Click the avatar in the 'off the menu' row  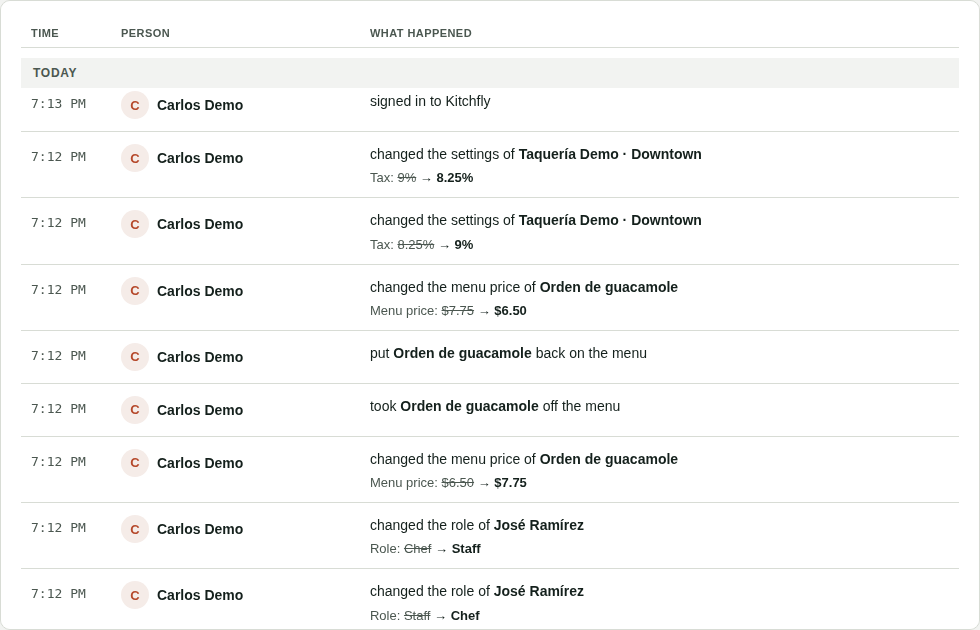[134, 410]
